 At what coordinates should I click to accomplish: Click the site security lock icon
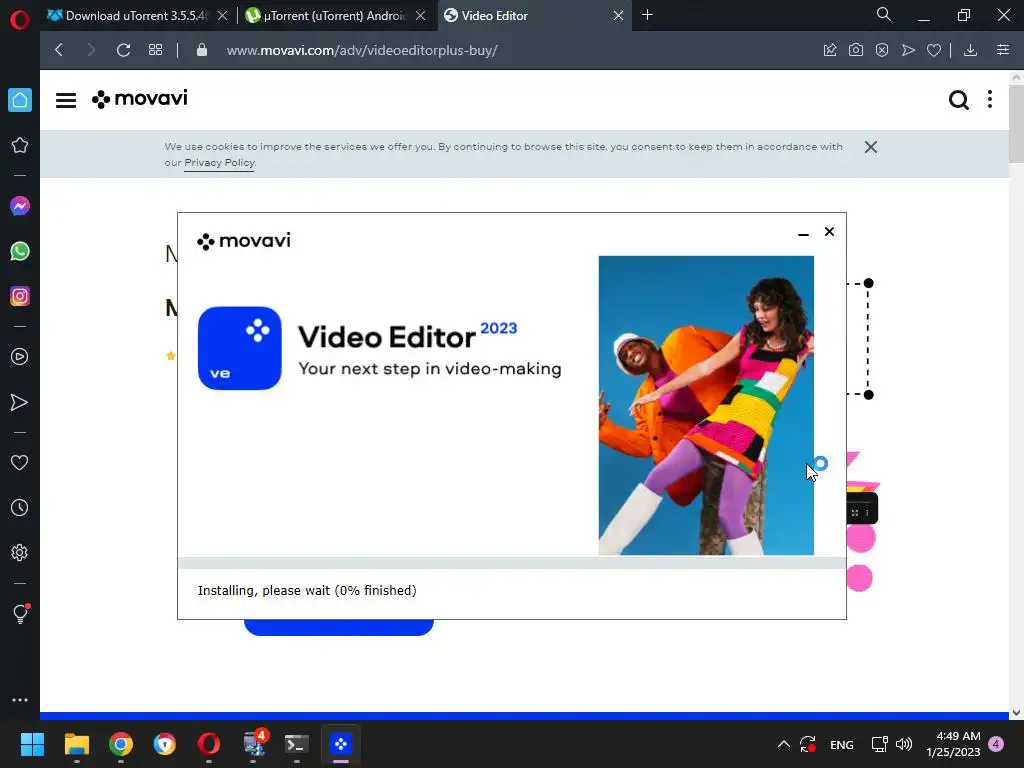point(202,50)
